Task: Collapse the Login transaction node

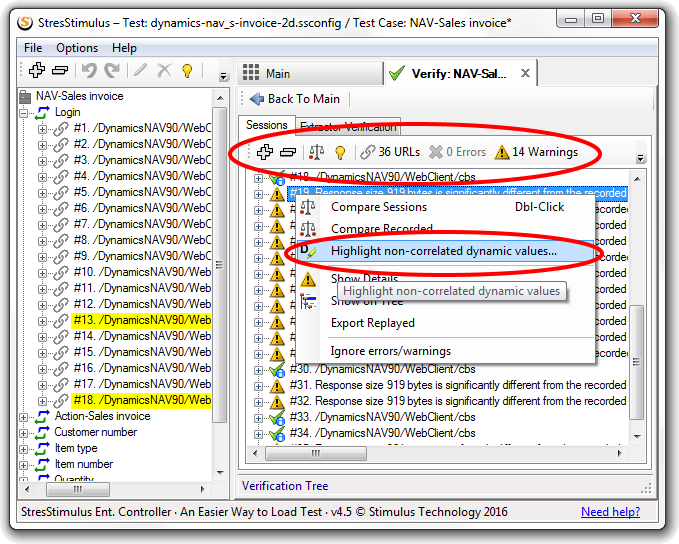Action: [x=24, y=113]
